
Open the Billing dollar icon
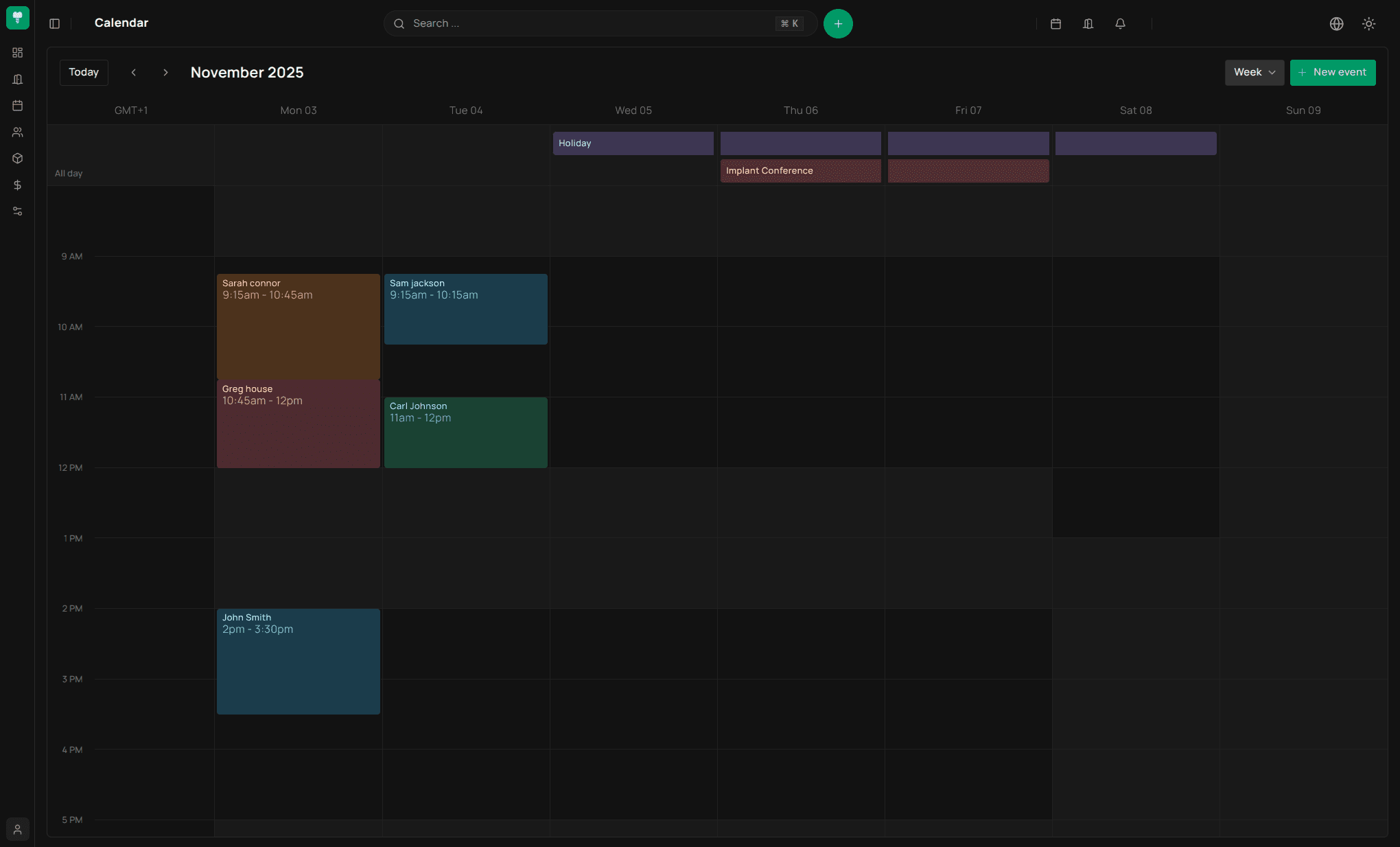18,185
